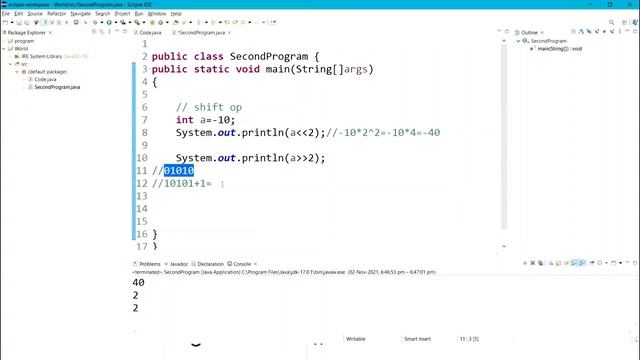The height and width of the screenshot is (360, 640).
Task: Toggle Hide Static Members in Outline
Action: (597, 31)
